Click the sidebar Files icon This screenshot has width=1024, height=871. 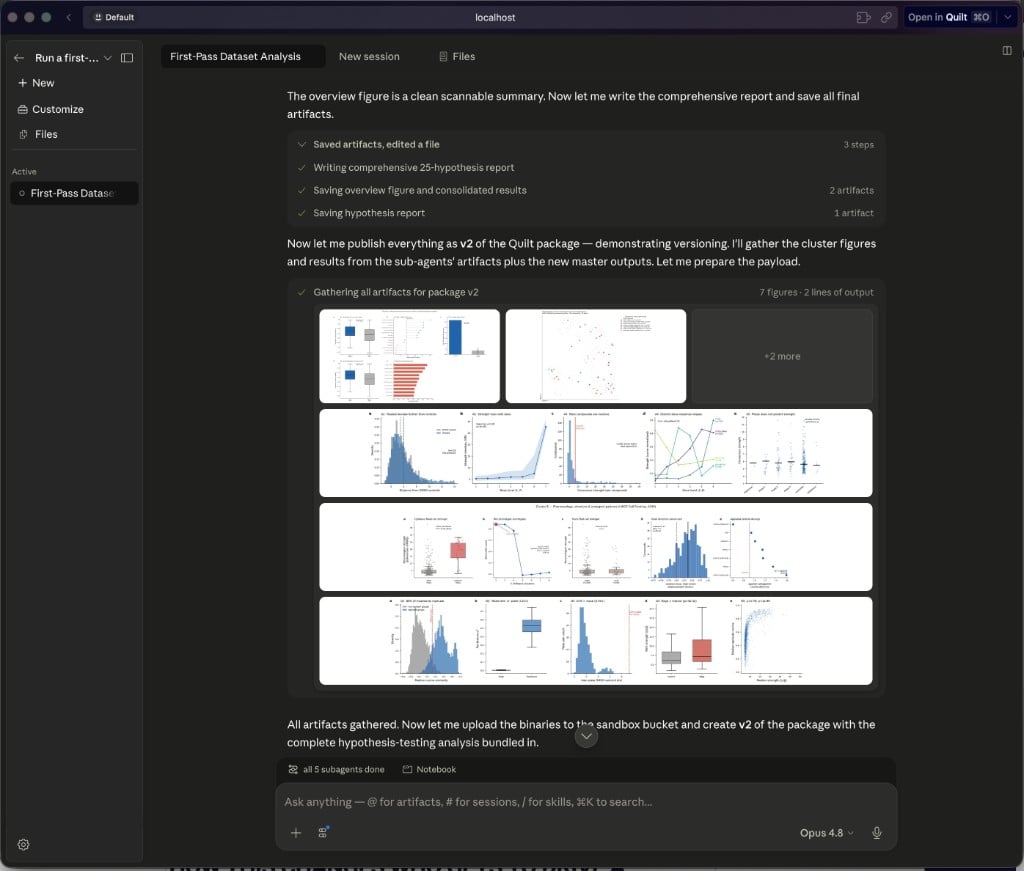coord(24,134)
